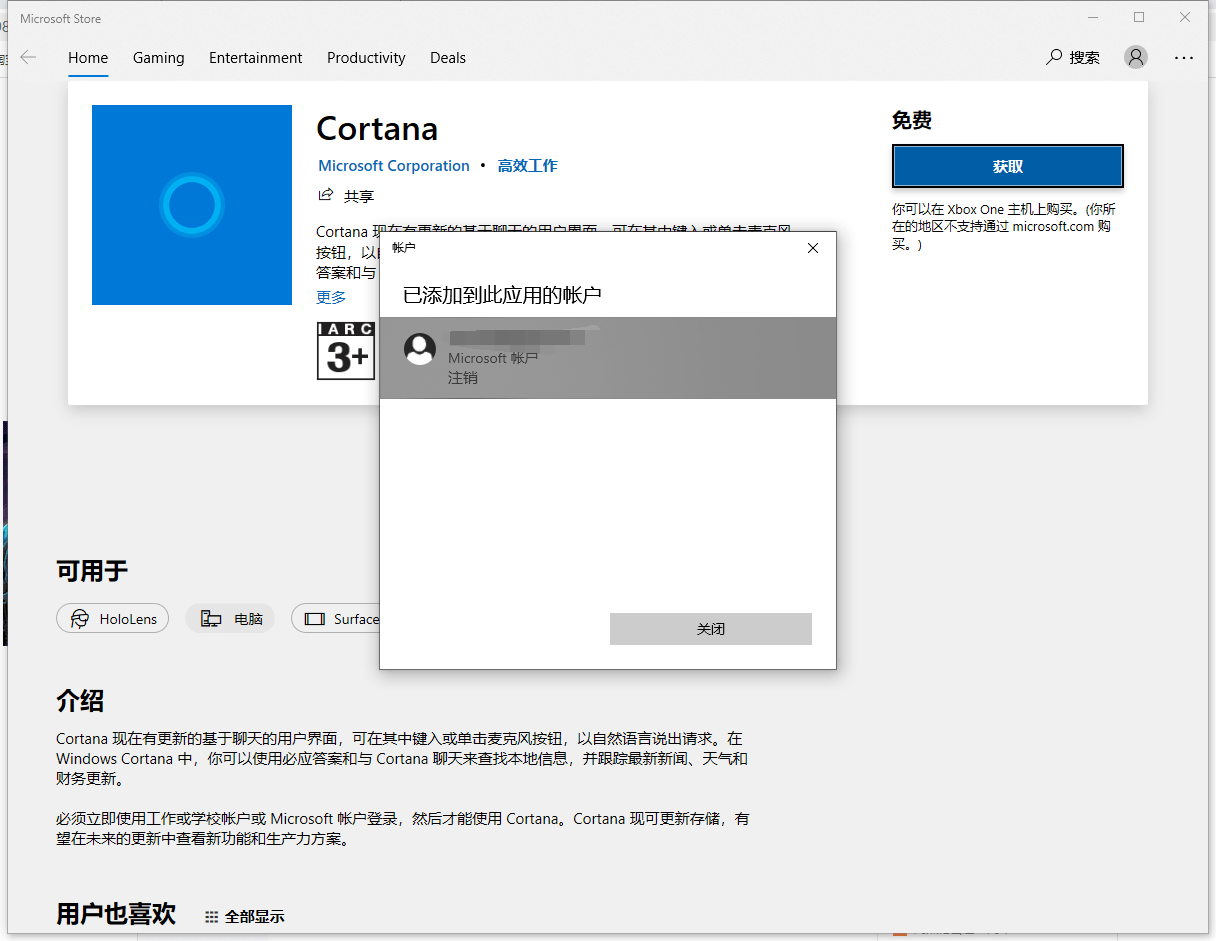Viewport: 1216px width, 941px height.
Task: Switch to the Home tab
Action: click(88, 57)
